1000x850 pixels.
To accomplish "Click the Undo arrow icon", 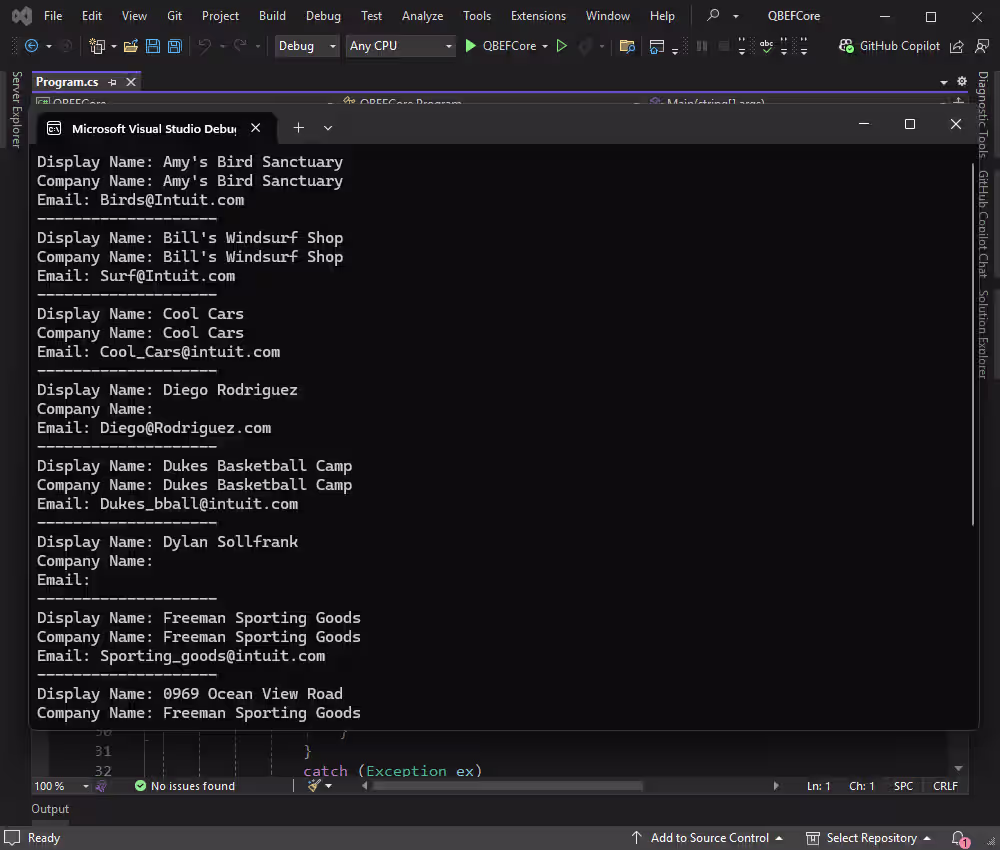I will pos(205,46).
